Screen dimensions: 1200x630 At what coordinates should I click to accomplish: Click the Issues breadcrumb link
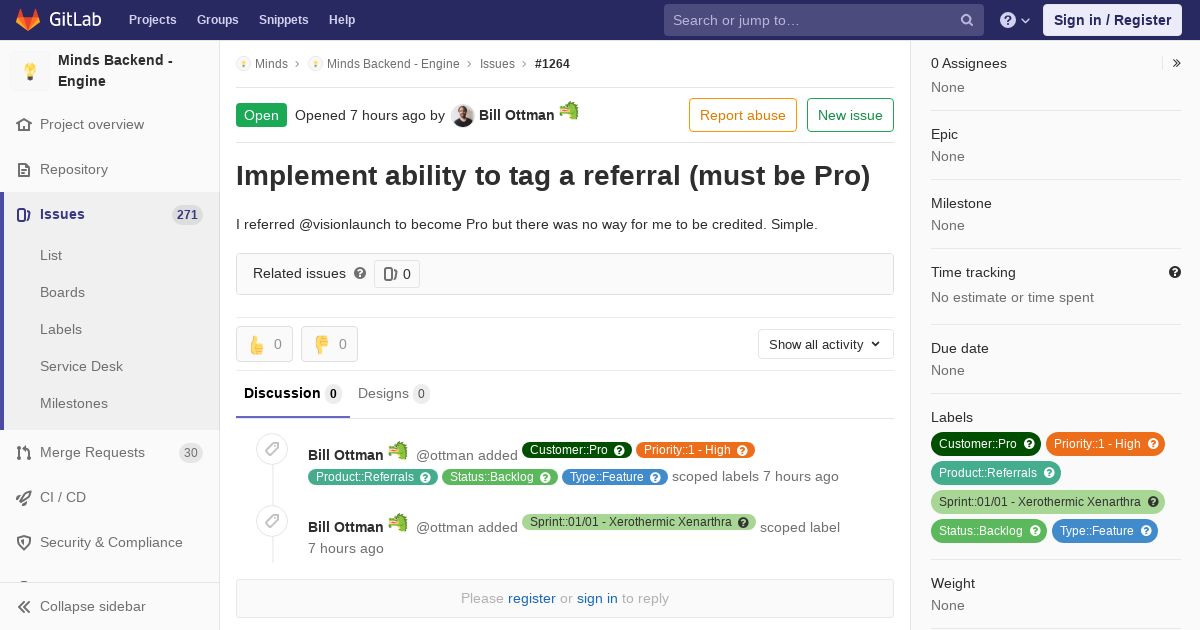coord(497,64)
